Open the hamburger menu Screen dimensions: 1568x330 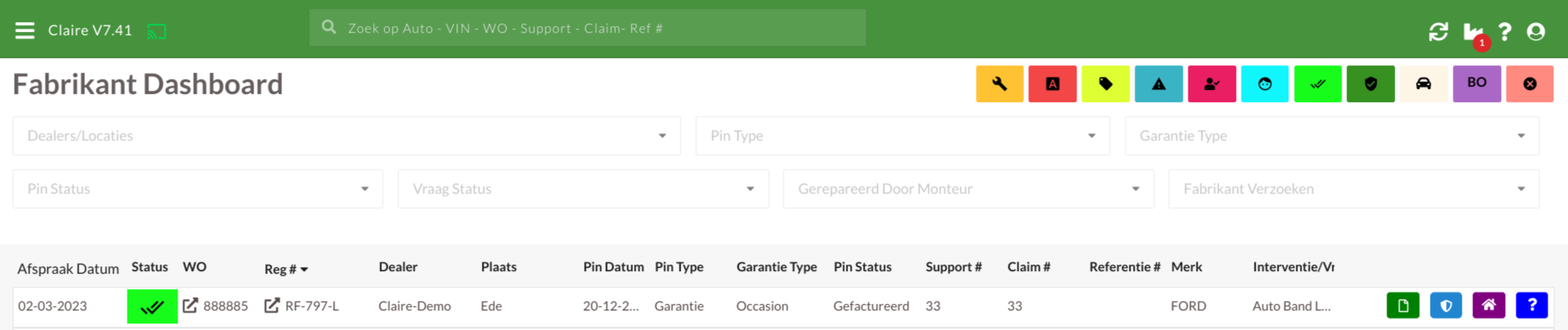[x=25, y=30]
